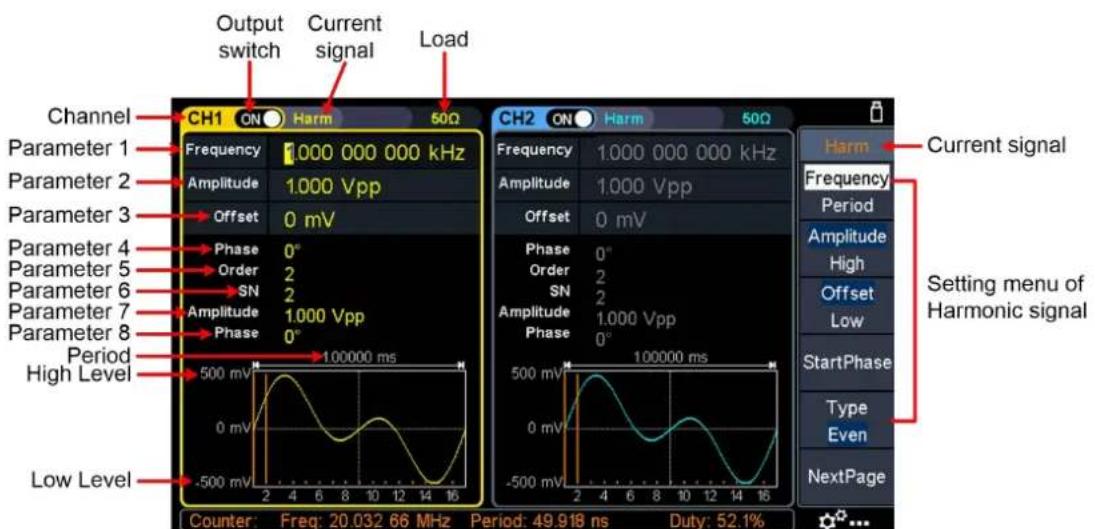Toggle the CH2 output ON switch
This screenshot has height=529, width=1095.
pos(570,118)
